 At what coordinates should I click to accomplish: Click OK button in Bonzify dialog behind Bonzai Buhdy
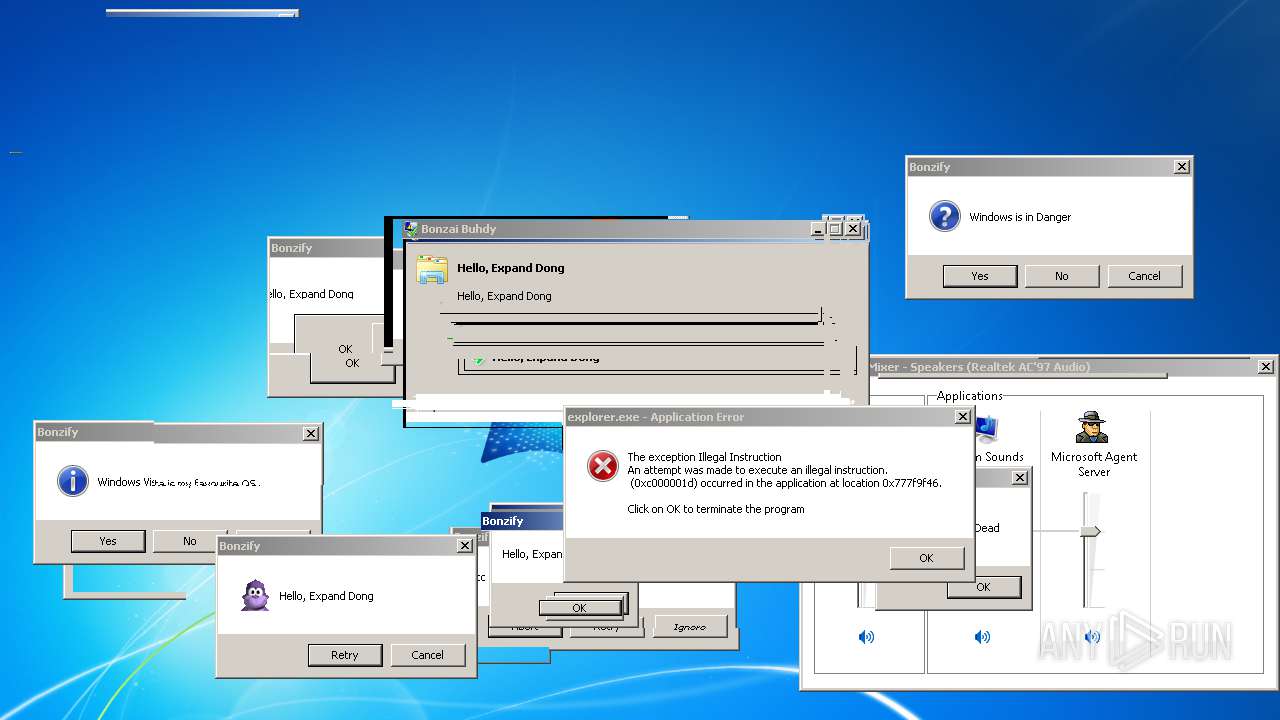(x=352, y=364)
